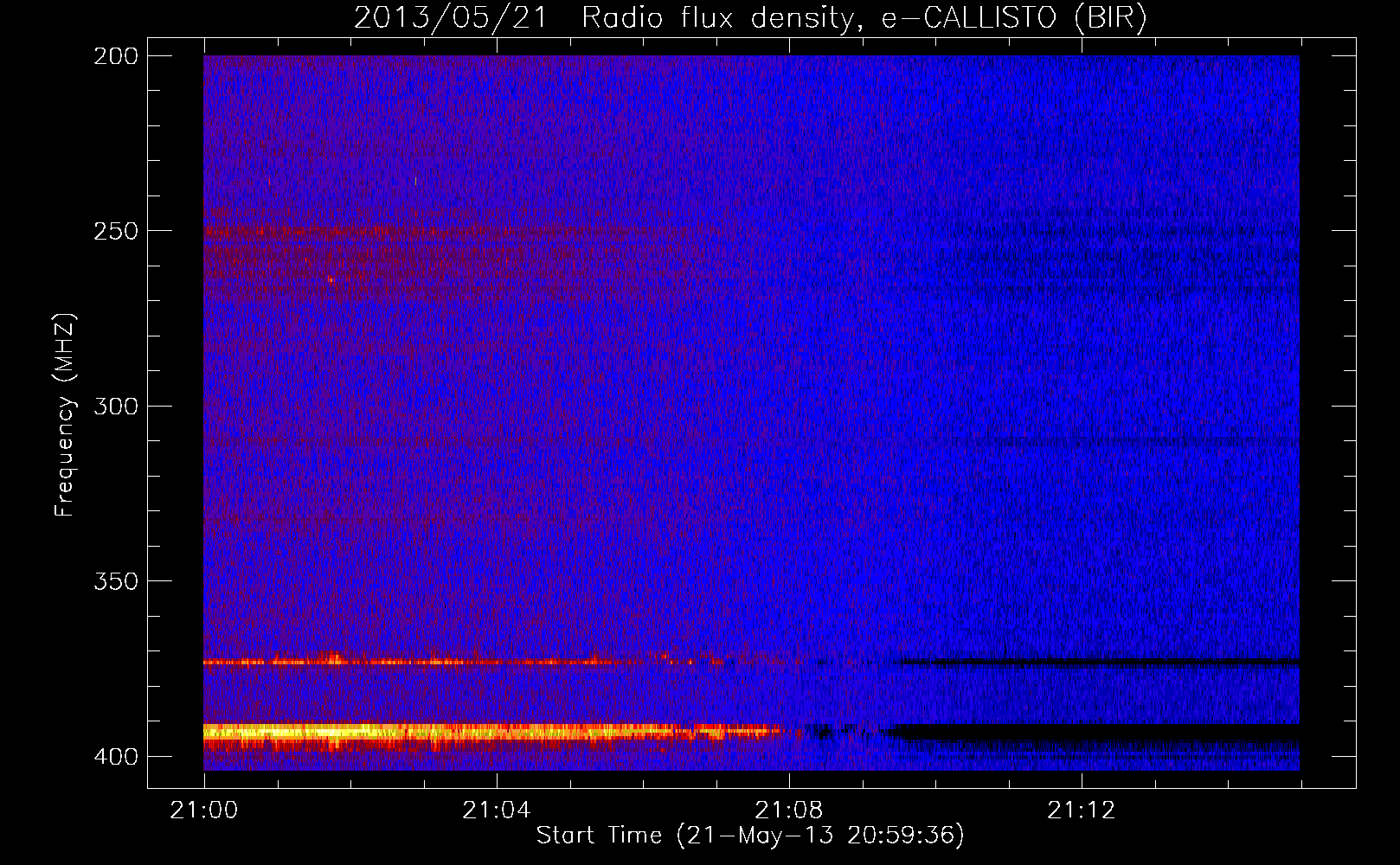Screen dimensions: 1400x865
Task: Click the 300 frequency tick label
Action: 116,406
